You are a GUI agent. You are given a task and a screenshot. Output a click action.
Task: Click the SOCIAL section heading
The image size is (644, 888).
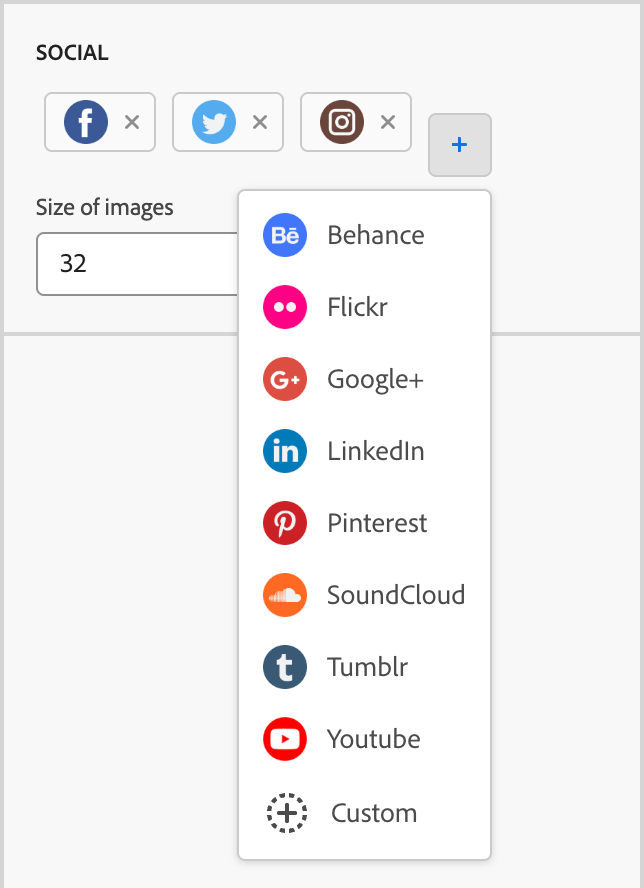71,52
